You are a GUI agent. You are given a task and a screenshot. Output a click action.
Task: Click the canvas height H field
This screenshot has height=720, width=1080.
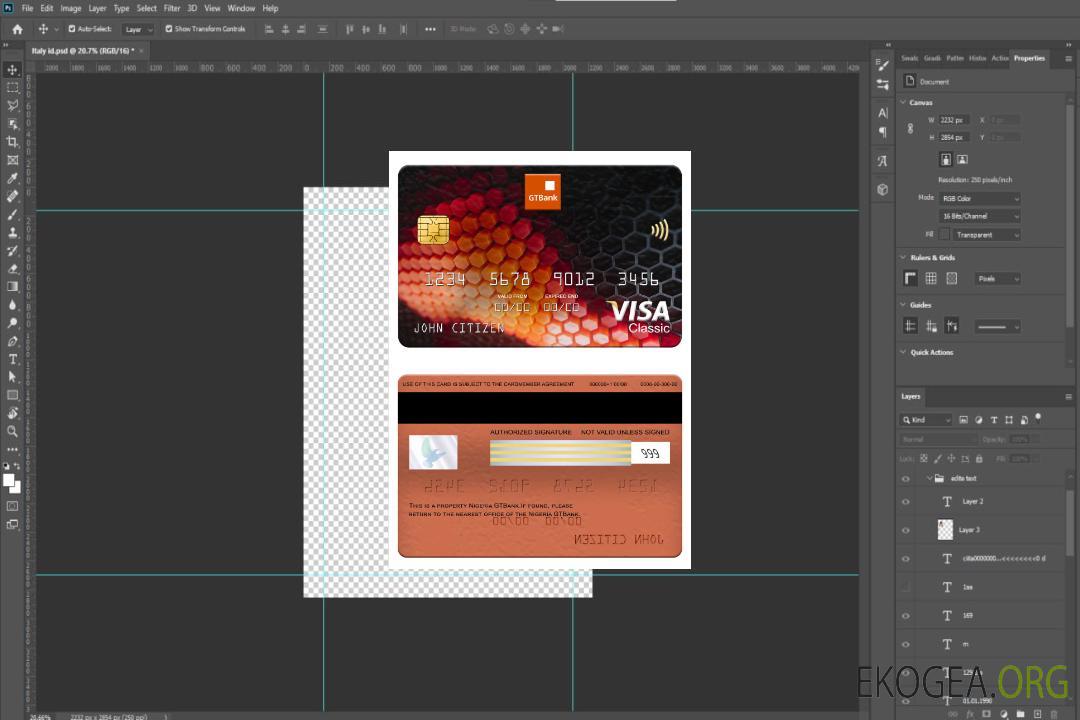point(954,138)
